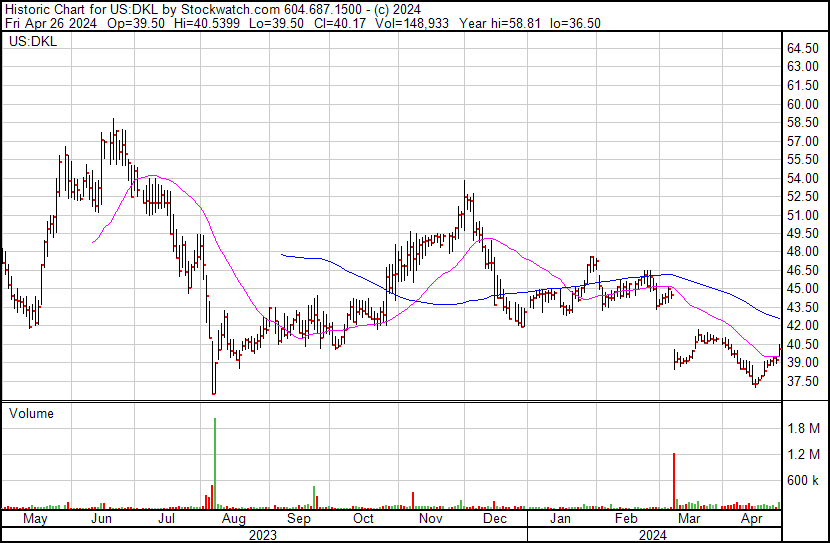
Task: Click the 55.50 price axis label
Action: point(803,159)
